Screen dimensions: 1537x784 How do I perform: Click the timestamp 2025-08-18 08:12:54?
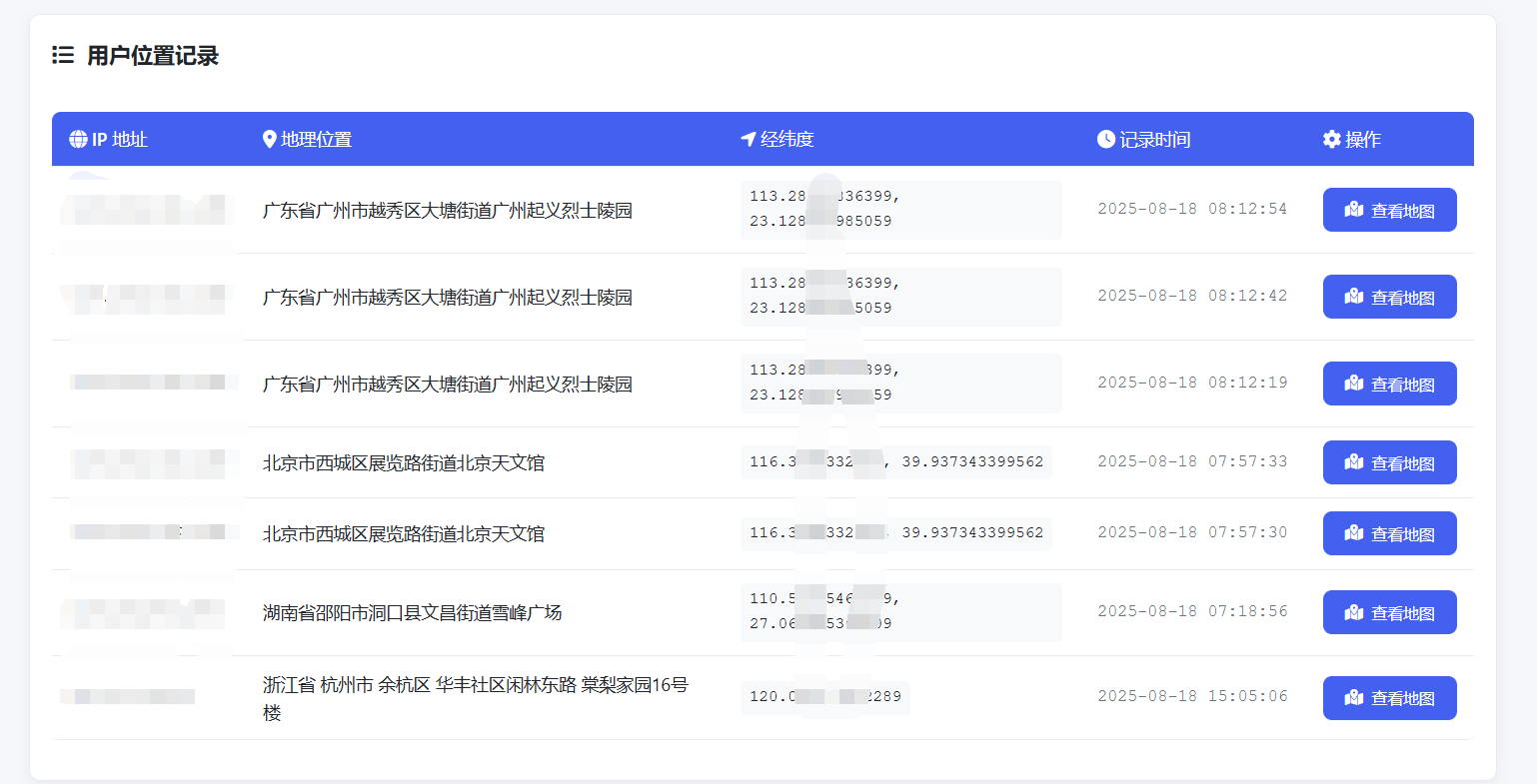[1192, 209]
